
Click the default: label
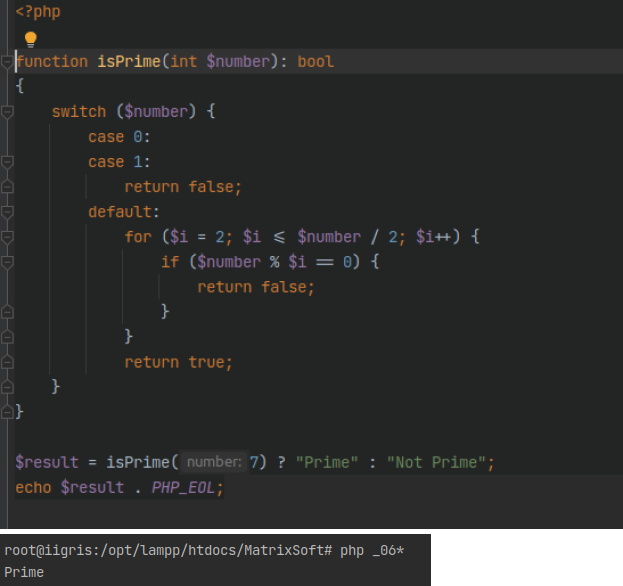pos(124,212)
